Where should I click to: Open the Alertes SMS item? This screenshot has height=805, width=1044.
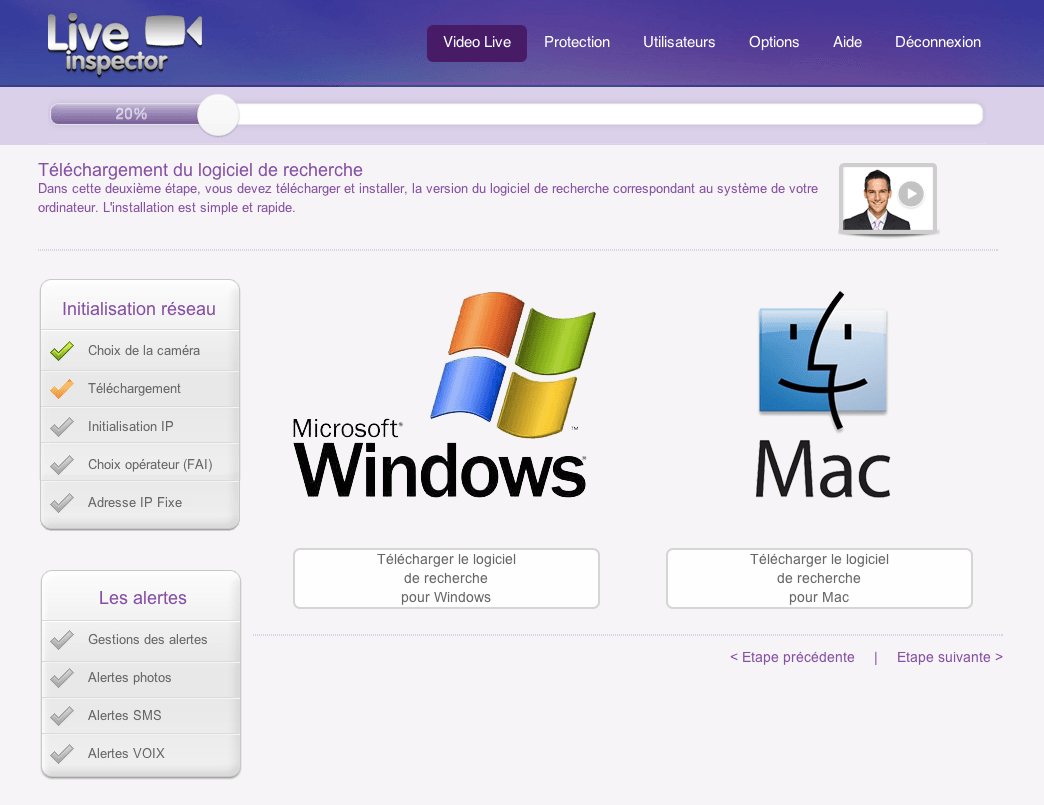[x=140, y=715]
